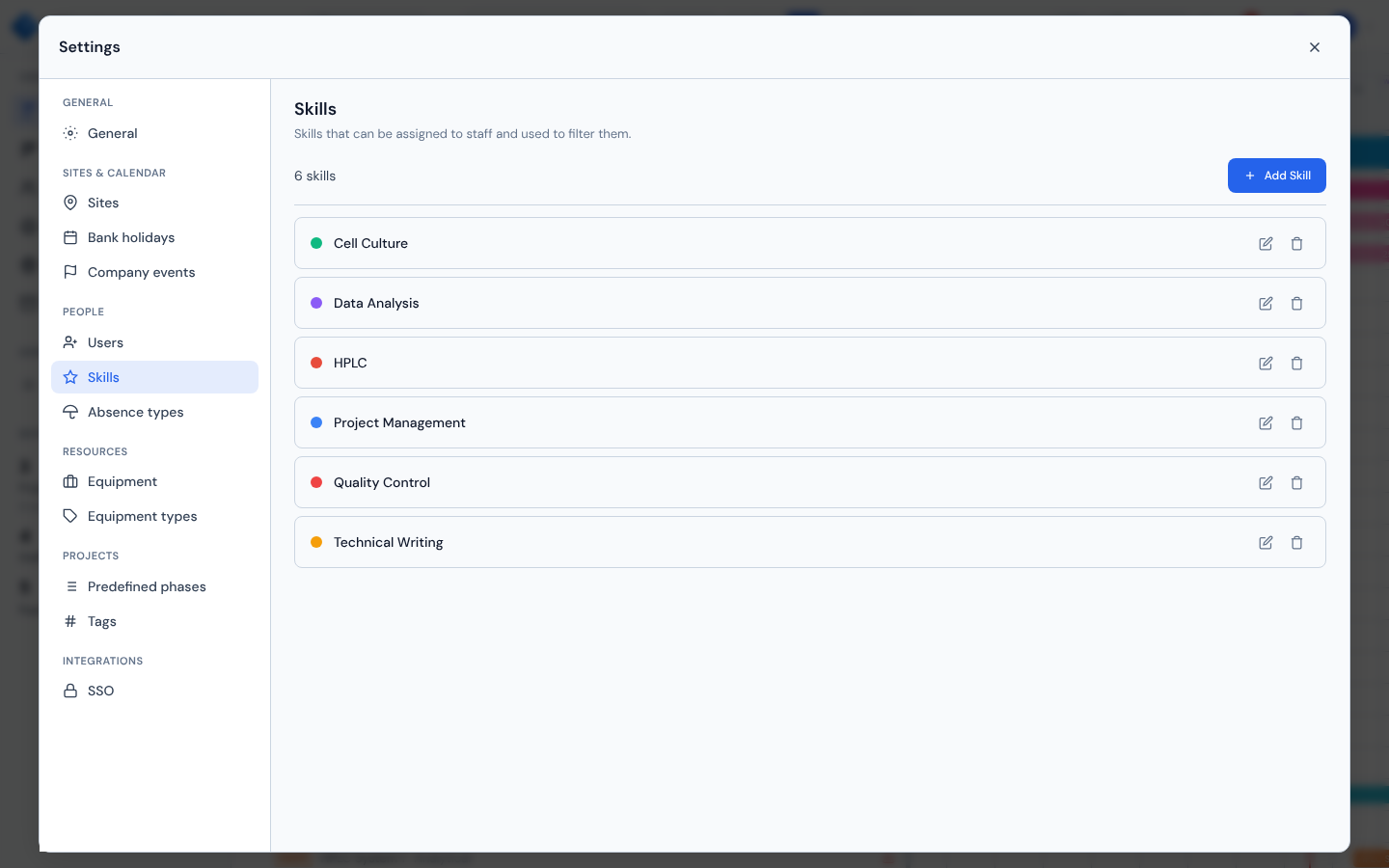Click the Cell Culture skill name
Viewport: 1389px width, 868px height.
coord(370,243)
